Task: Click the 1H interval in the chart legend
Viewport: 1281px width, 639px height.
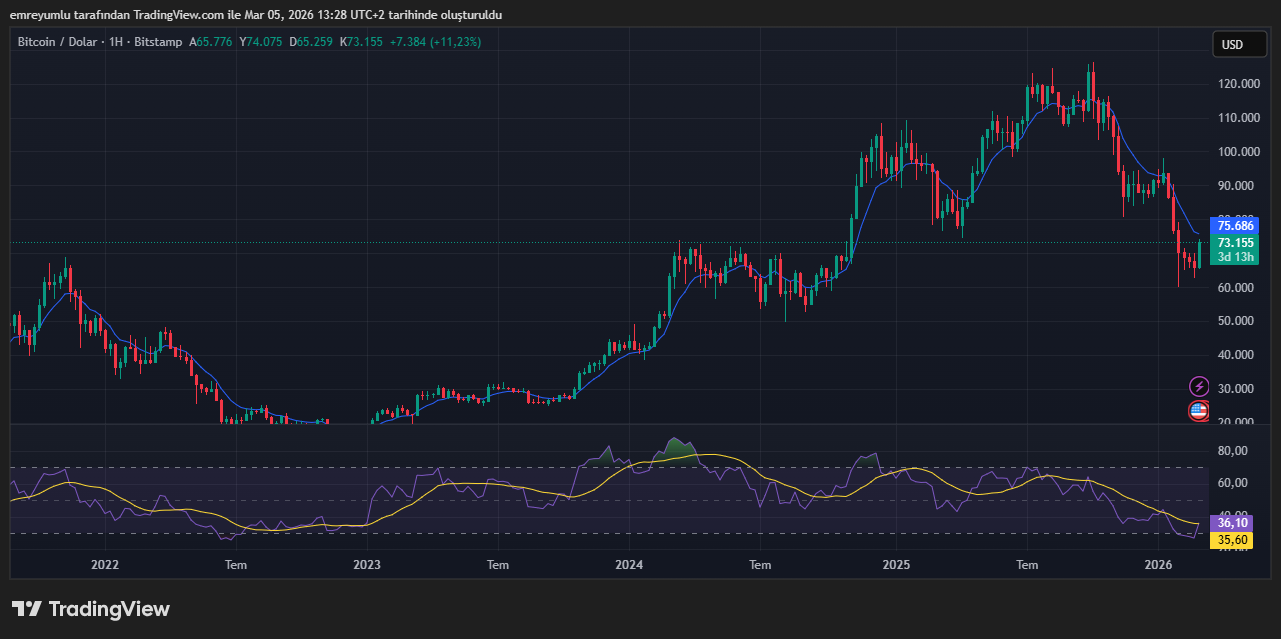Action: tap(117, 42)
